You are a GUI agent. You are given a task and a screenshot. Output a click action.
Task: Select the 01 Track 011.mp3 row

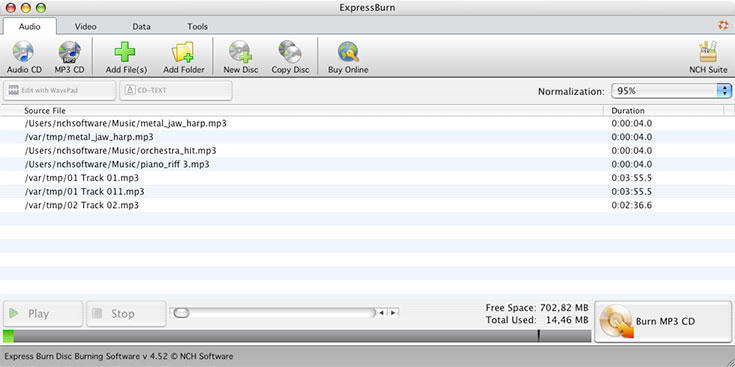[x=368, y=192]
